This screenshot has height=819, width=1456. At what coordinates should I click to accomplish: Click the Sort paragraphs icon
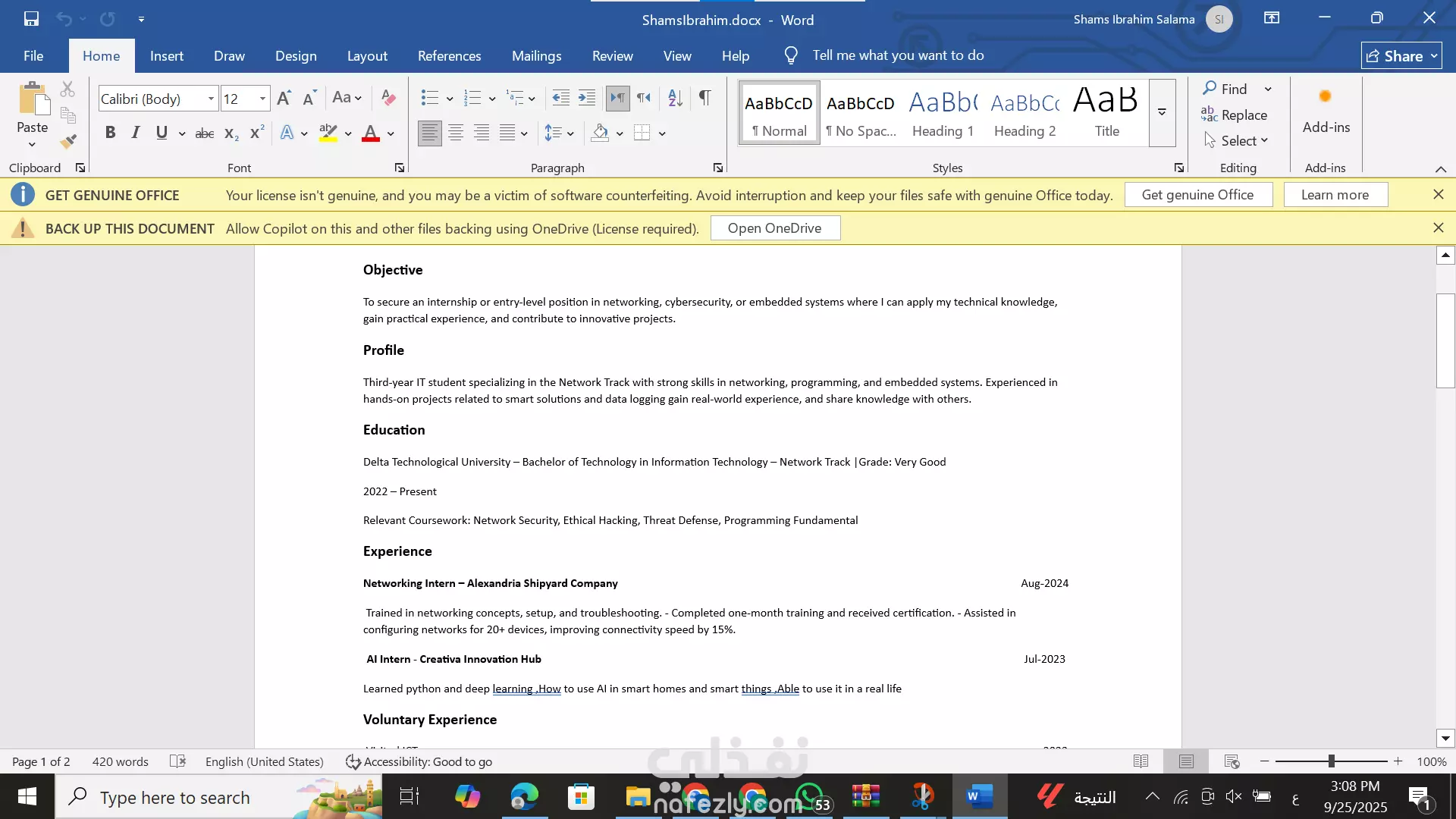(x=675, y=98)
